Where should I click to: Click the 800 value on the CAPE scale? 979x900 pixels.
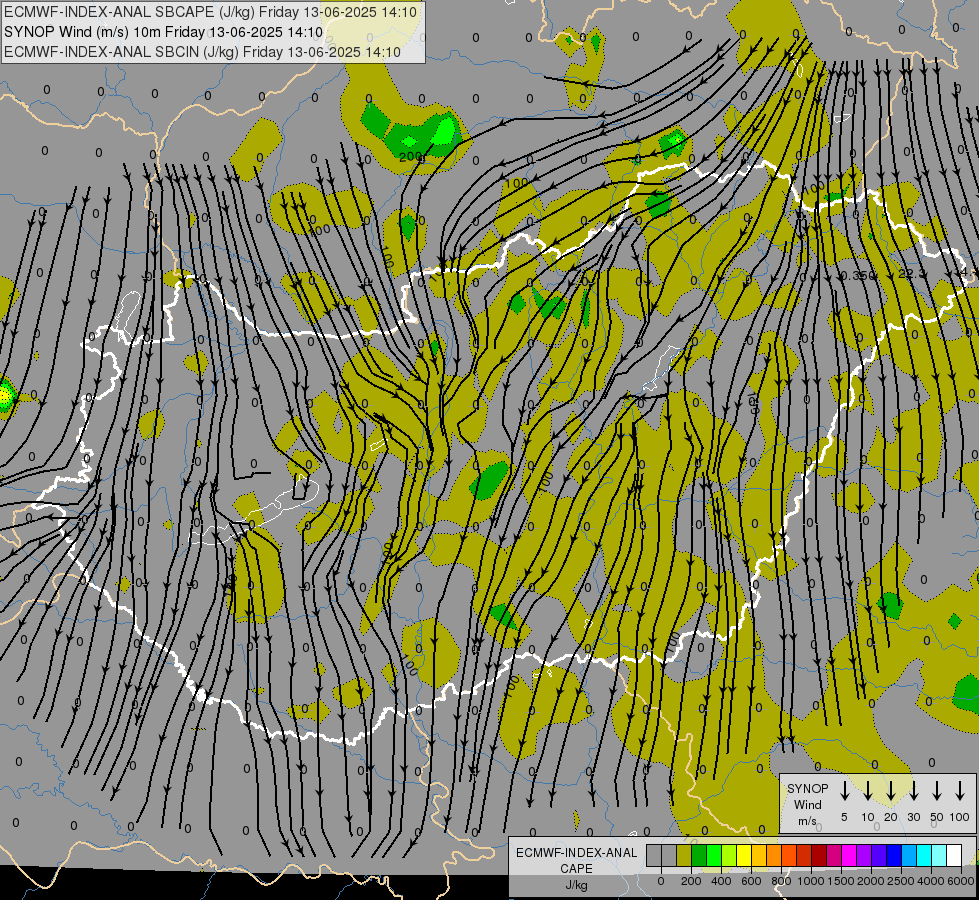click(x=781, y=881)
